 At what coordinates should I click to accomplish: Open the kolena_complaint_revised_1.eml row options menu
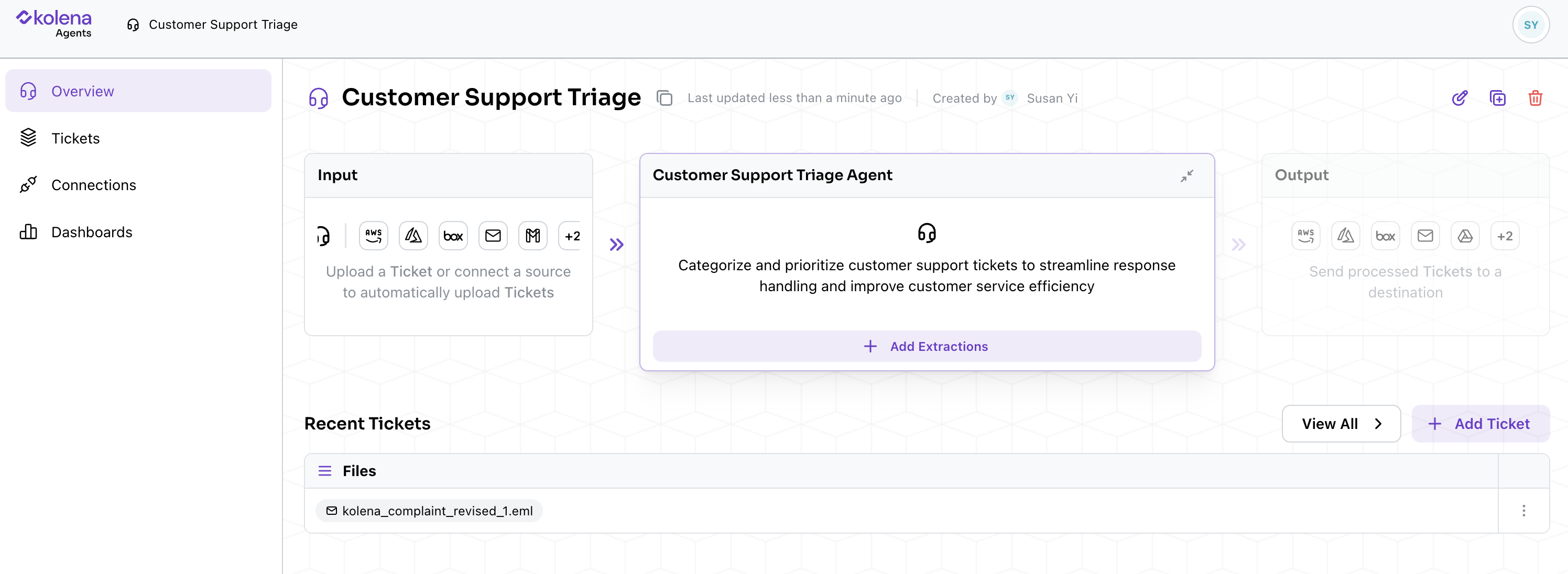(1523, 511)
